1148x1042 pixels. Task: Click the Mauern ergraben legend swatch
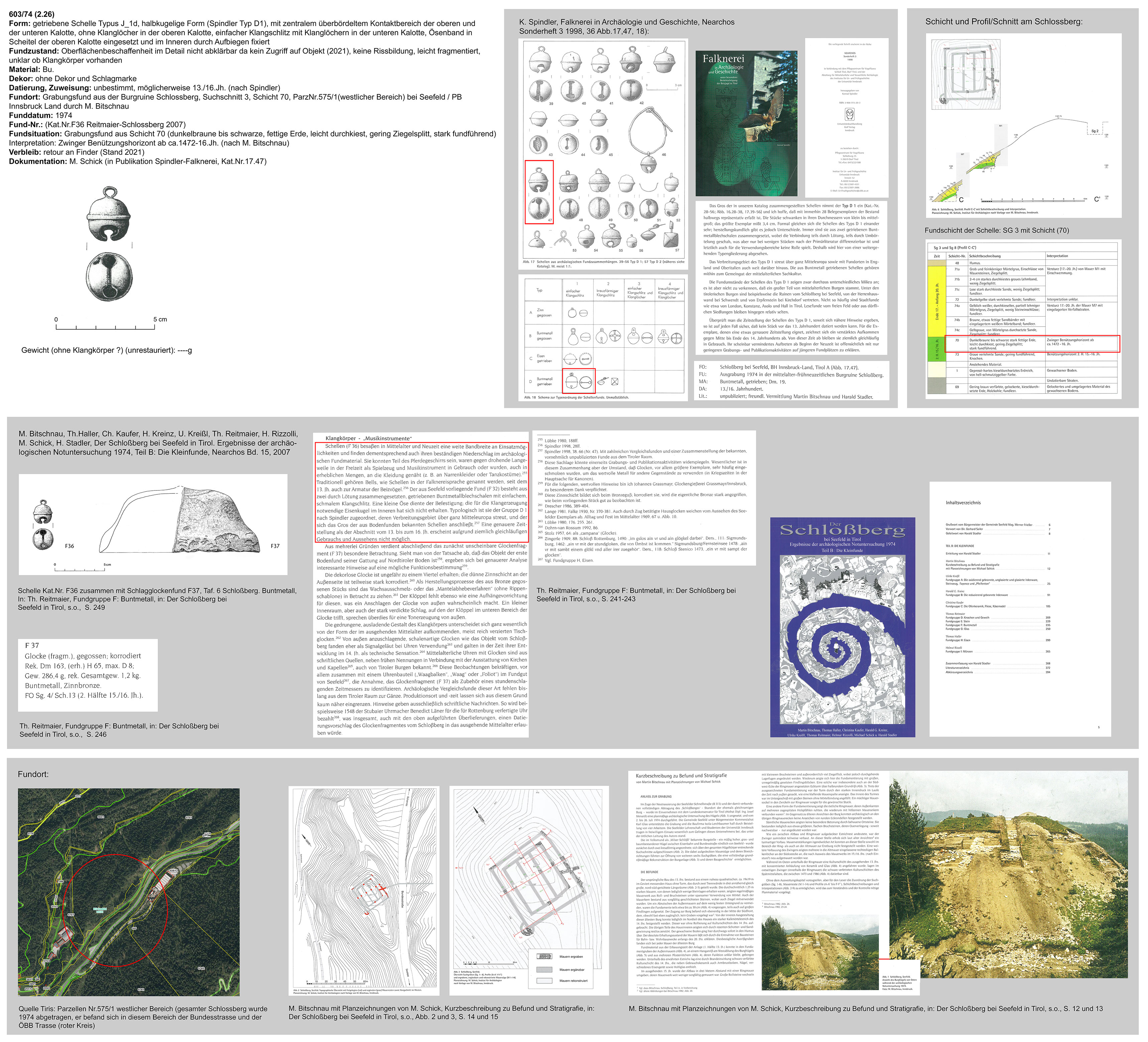pos(545,956)
